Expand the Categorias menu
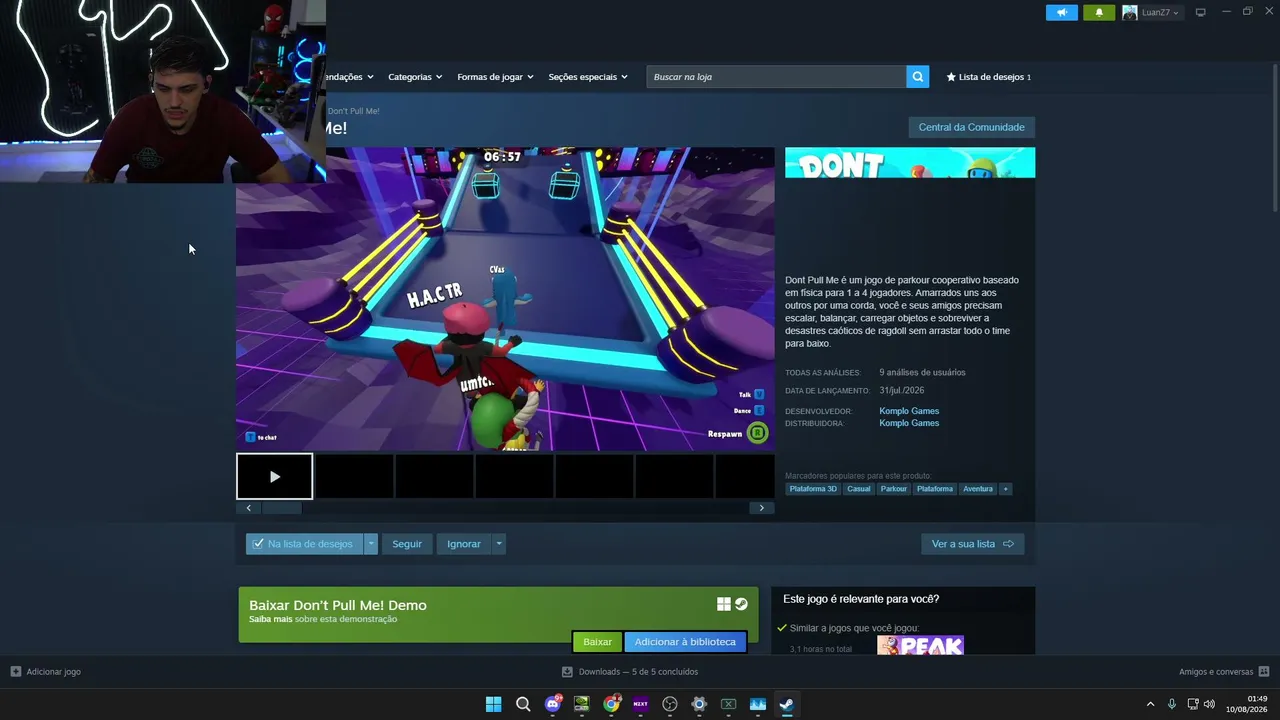The image size is (1280, 720). (415, 77)
